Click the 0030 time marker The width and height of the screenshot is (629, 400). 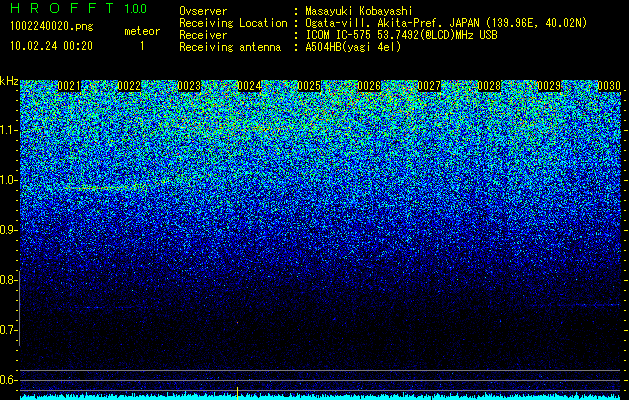(609, 86)
